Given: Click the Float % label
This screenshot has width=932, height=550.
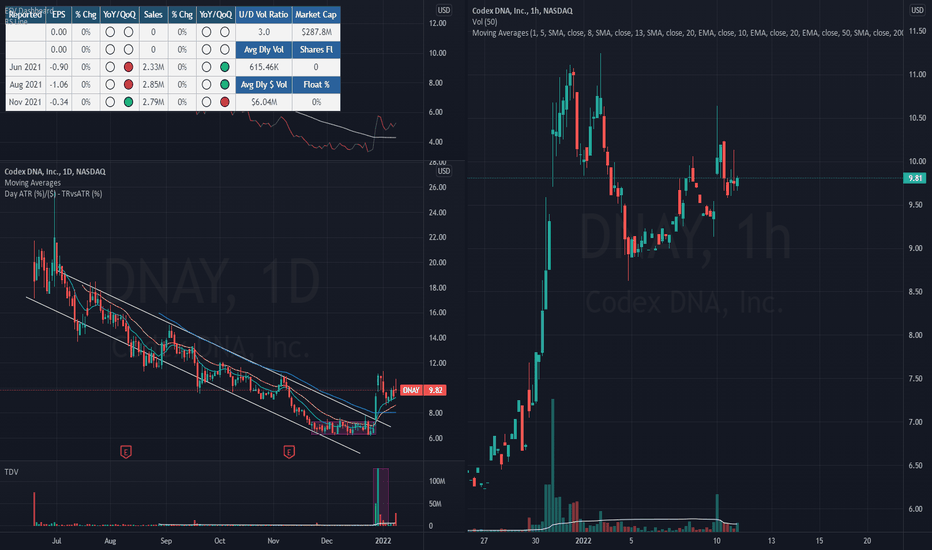Looking at the screenshot, I should click(316, 84).
